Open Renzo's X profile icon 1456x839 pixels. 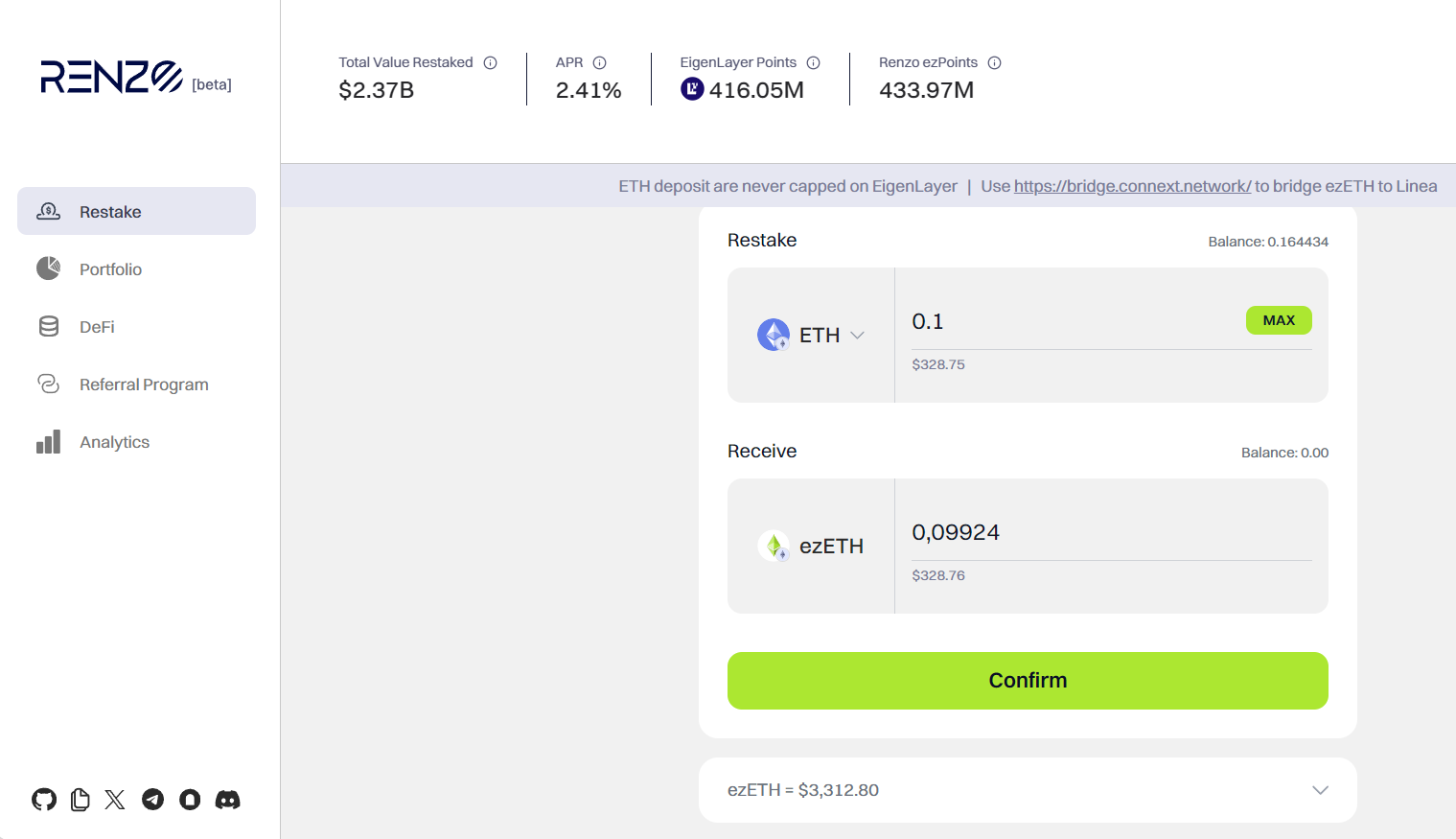point(115,799)
